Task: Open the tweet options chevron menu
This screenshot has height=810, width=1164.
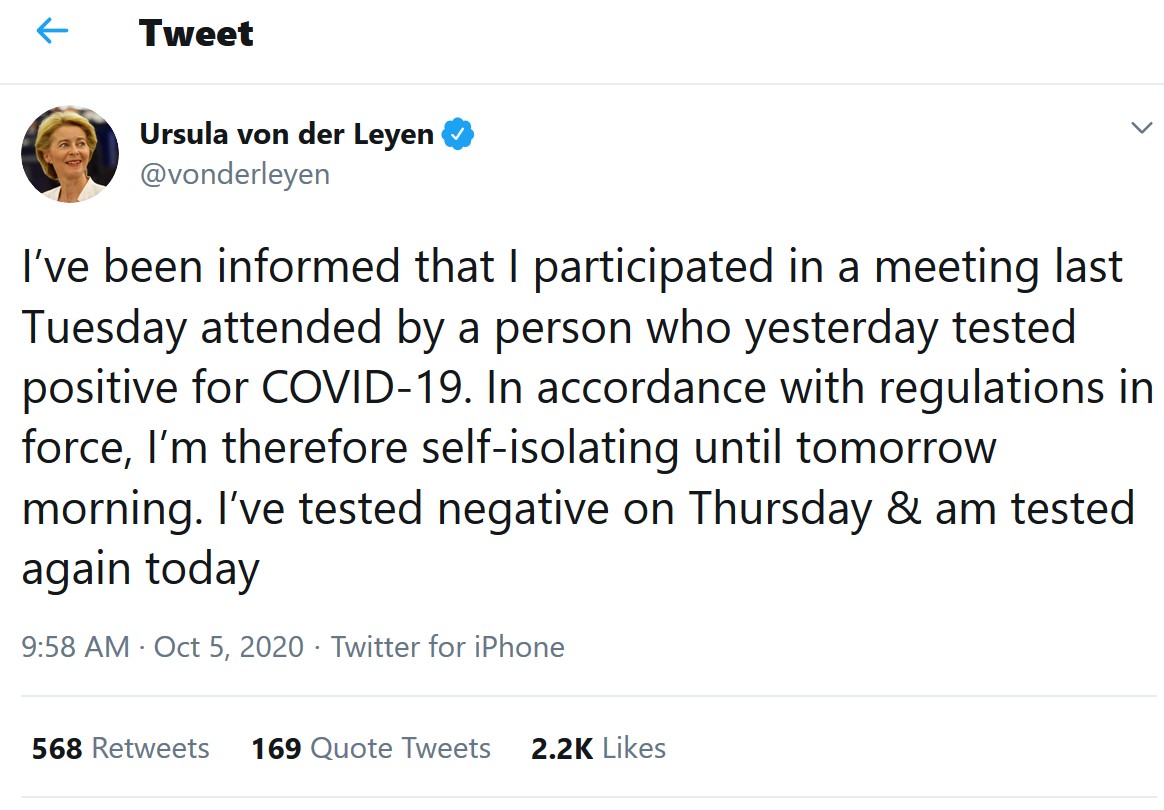Action: click(x=1141, y=128)
